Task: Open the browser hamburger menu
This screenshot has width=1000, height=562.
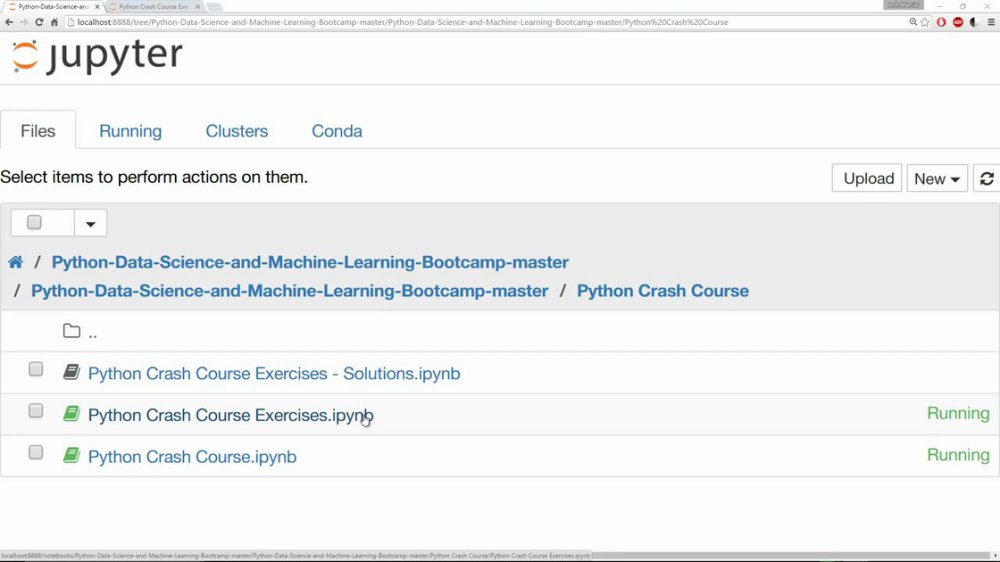Action: pos(991,22)
